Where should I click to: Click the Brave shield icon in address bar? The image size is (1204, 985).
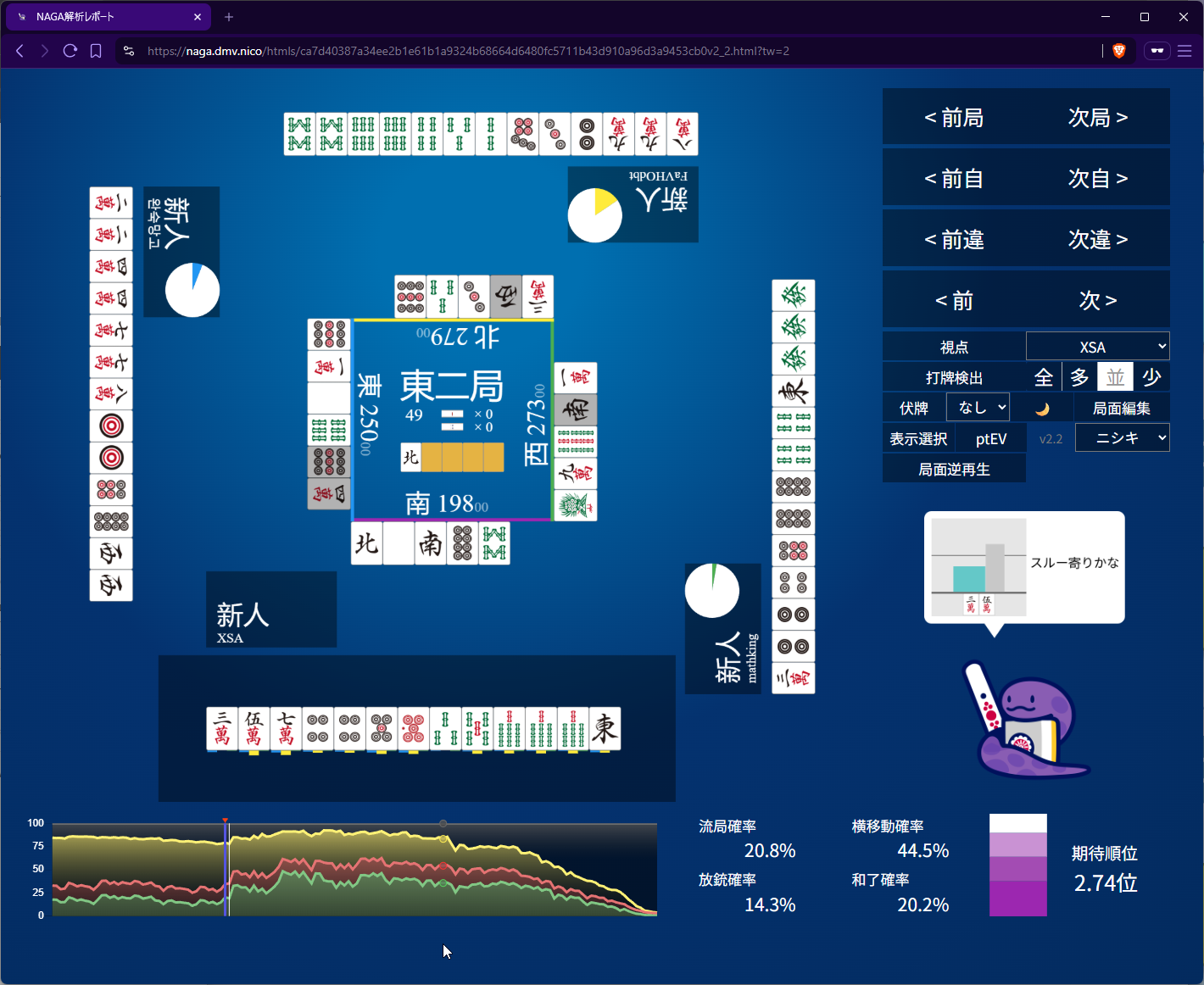click(1118, 51)
